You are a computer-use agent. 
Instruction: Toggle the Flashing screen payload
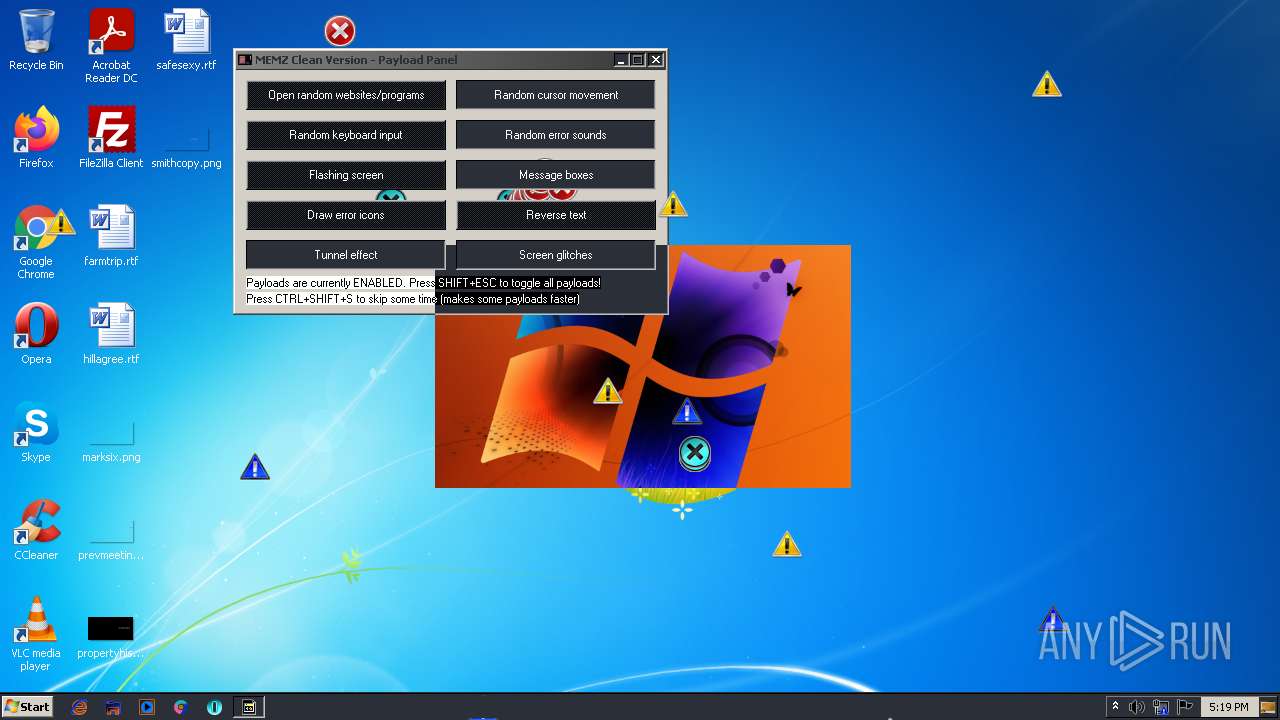coord(346,175)
